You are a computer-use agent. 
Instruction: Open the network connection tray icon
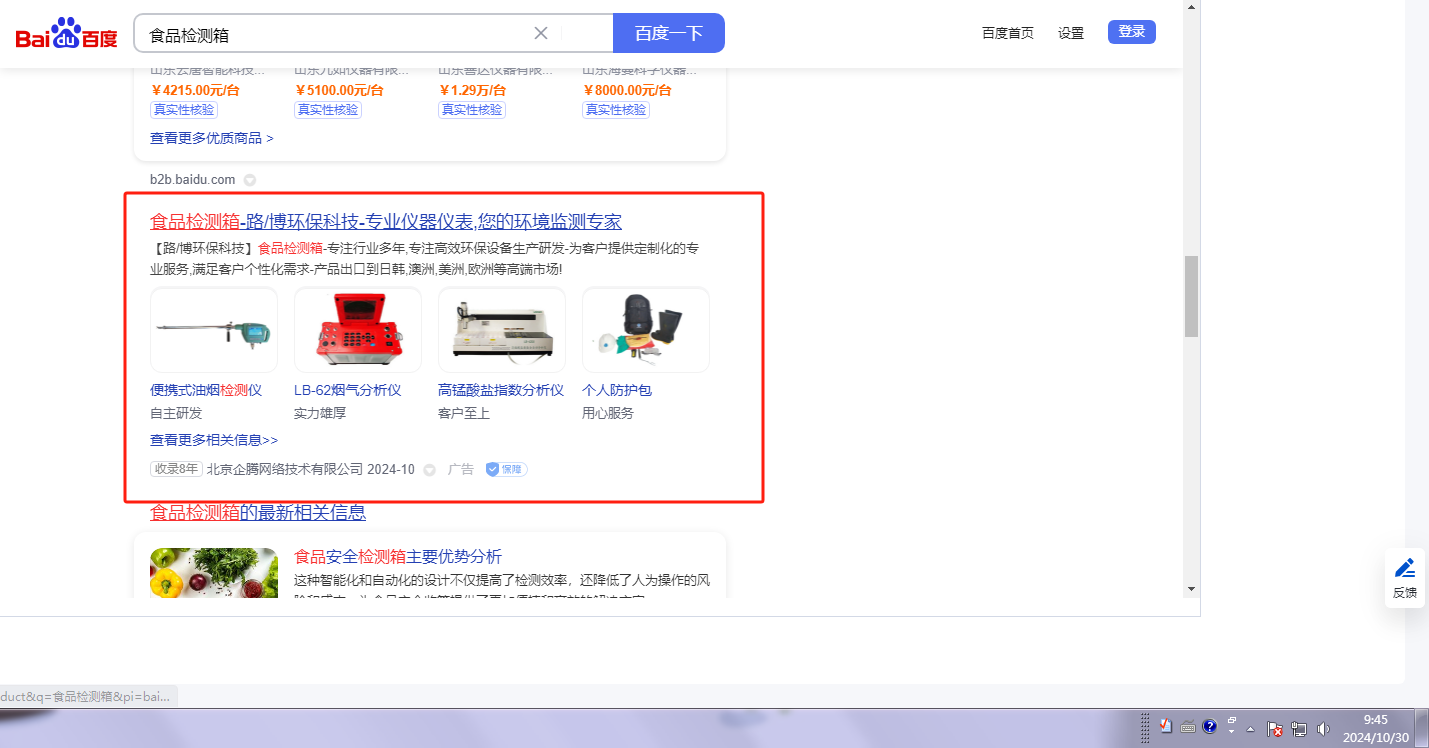click(x=1299, y=728)
